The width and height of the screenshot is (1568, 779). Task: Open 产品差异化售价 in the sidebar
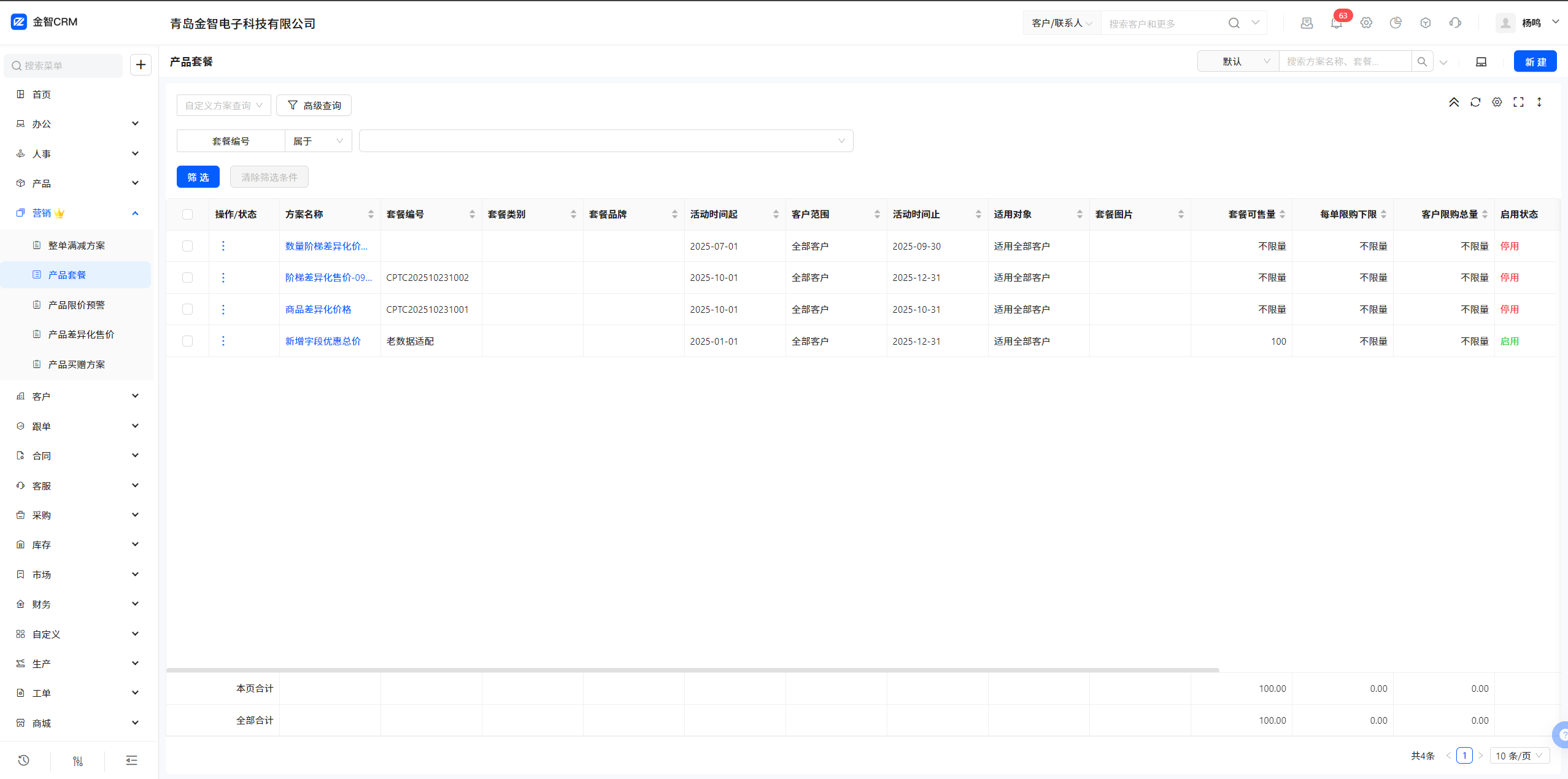click(x=81, y=335)
